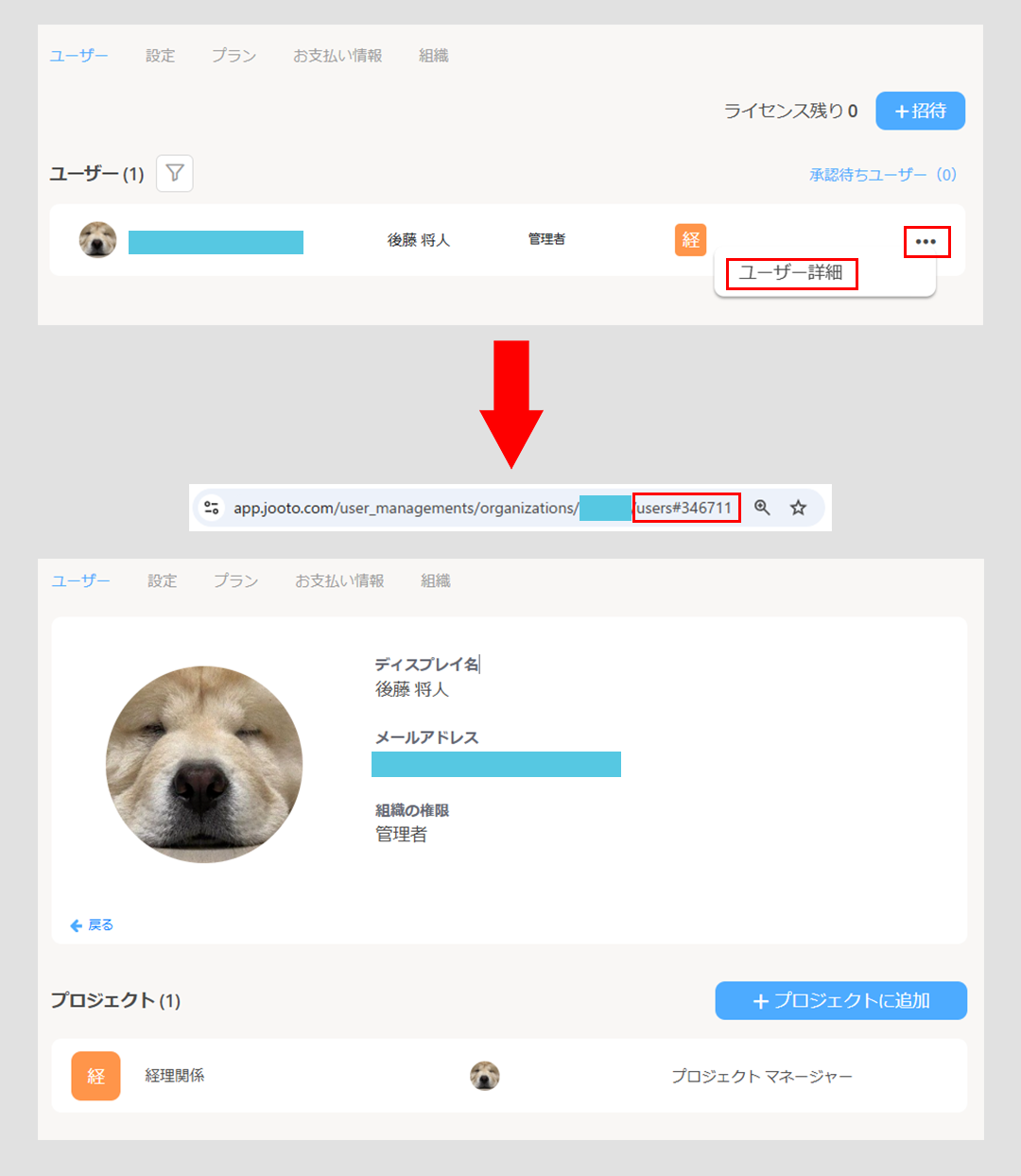Open the three-dot menu for 後藤 将人
The height and width of the screenshot is (1176, 1021).
pos(926,242)
